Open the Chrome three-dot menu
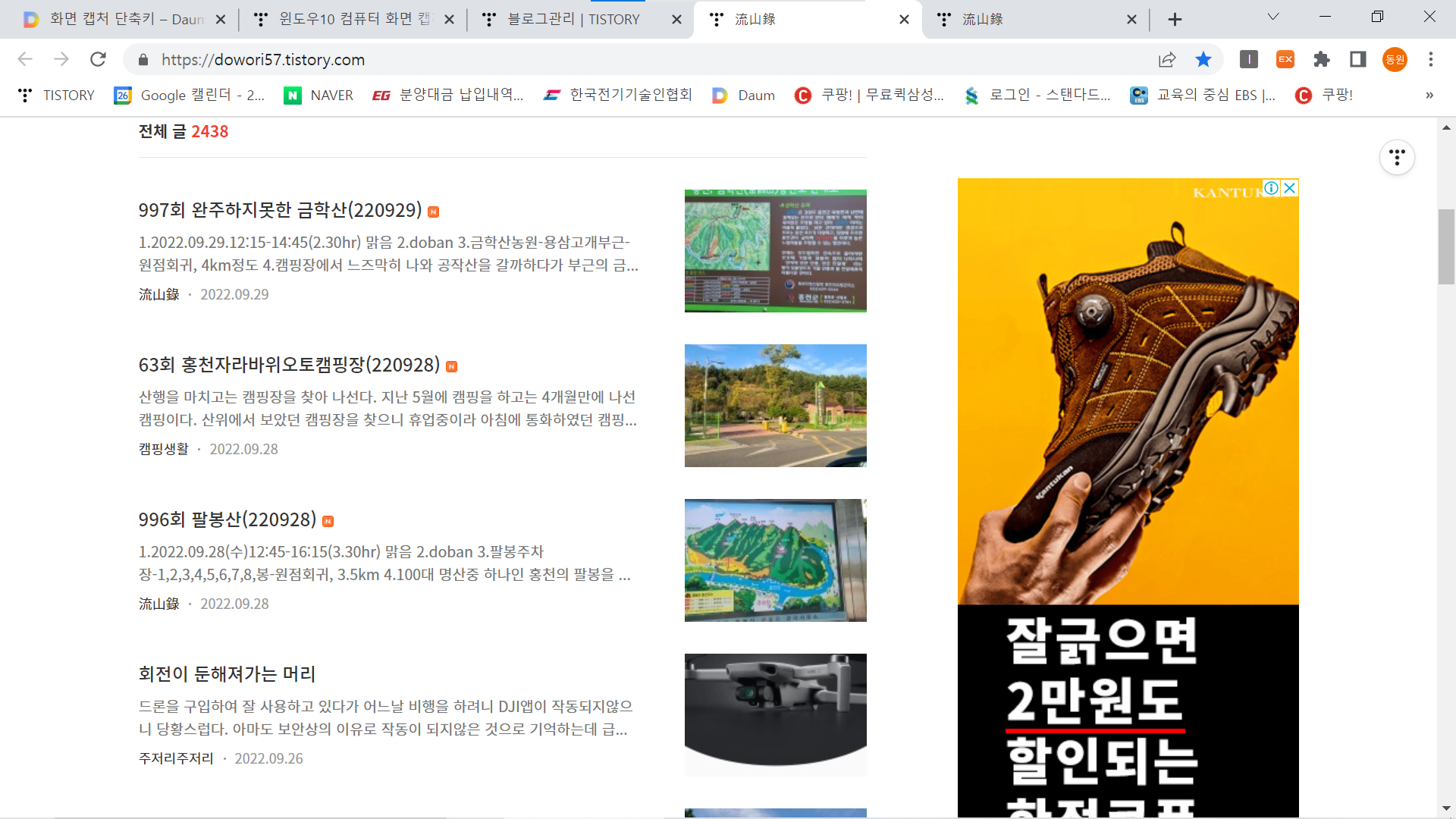This screenshot has height=819, width=1456. (1431, 59)
